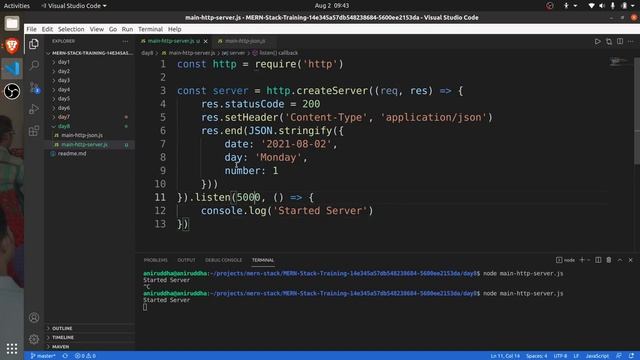Viewport: 640px width, 360px height.
Task: Open the Extensions view
Action: [34, 131]
